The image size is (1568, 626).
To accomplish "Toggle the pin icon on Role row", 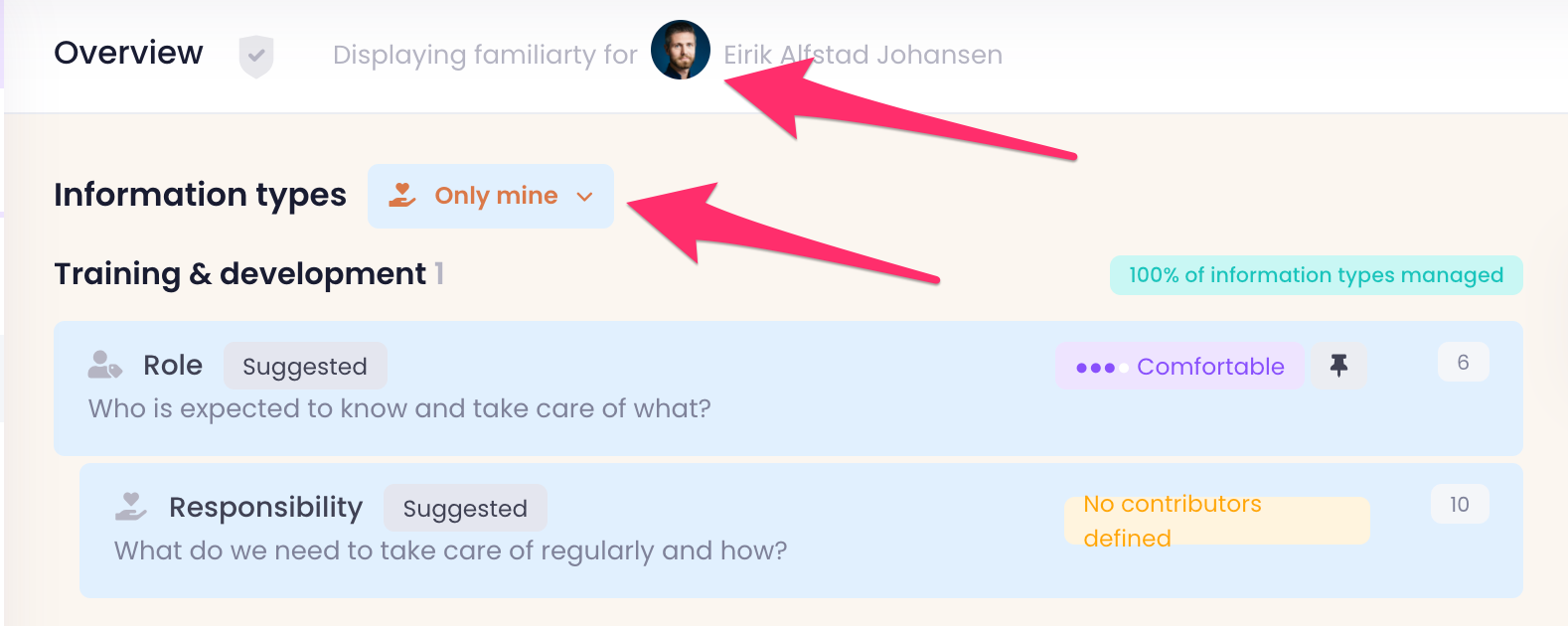I will coord(1339,366).
